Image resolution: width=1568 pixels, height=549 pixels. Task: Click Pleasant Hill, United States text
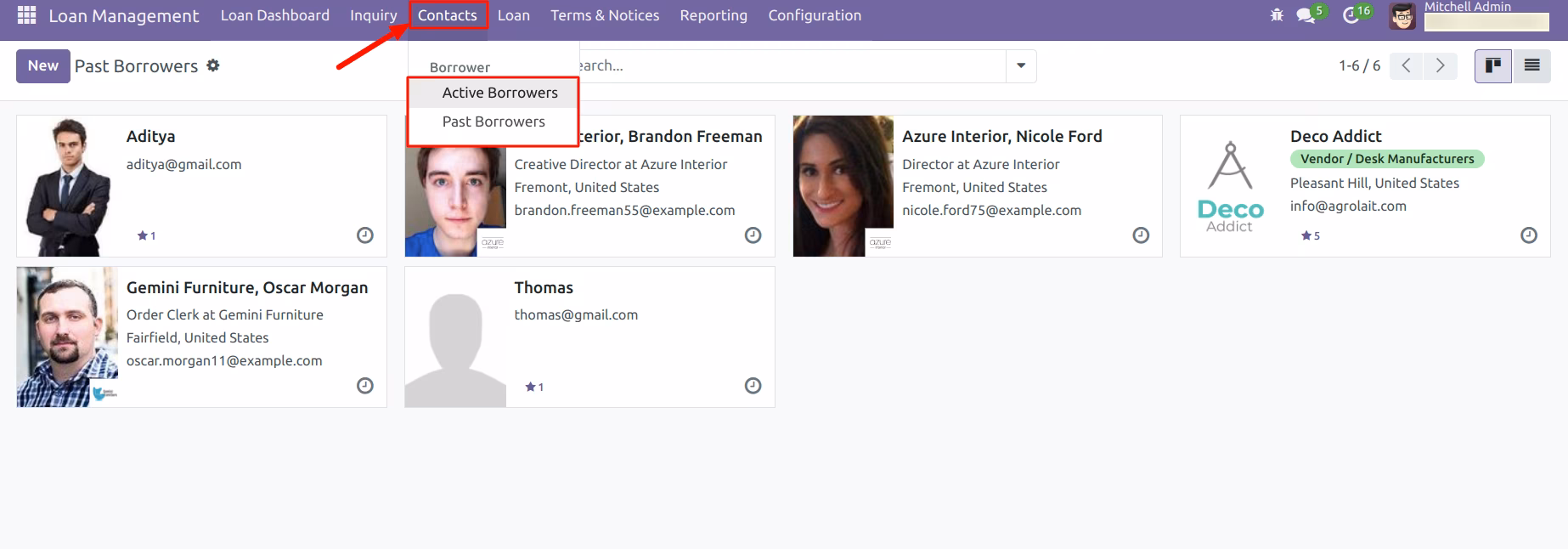click(x=1374, y=183)
